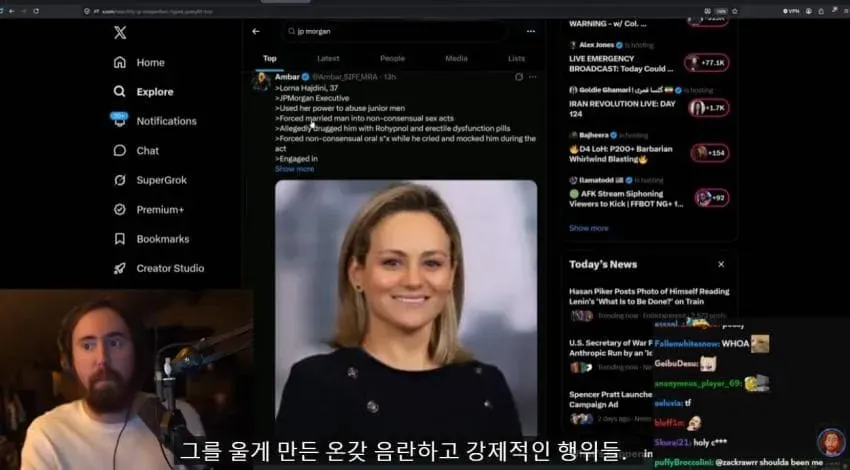Switch to the People tab

click(392, 59)
